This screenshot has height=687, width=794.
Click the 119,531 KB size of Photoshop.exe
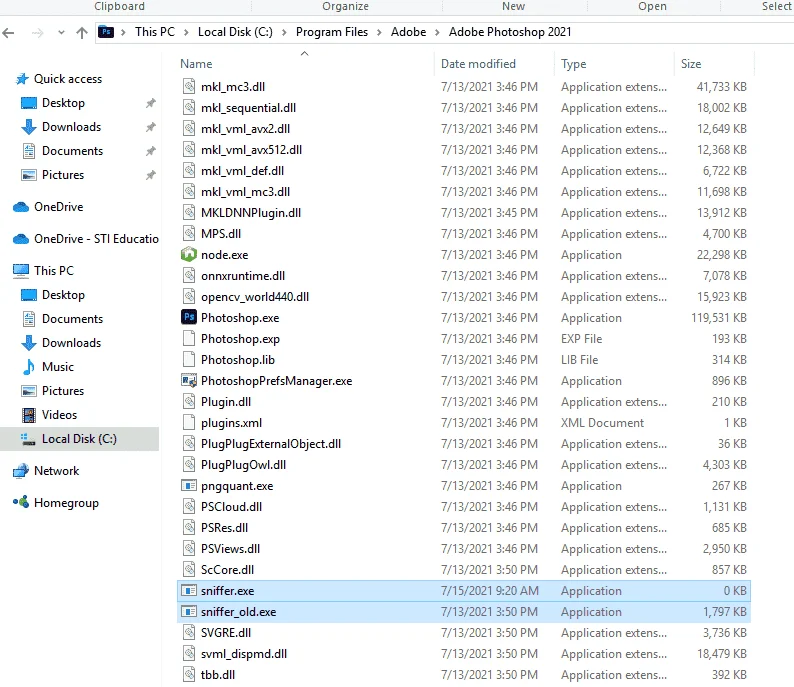(719, 318)
